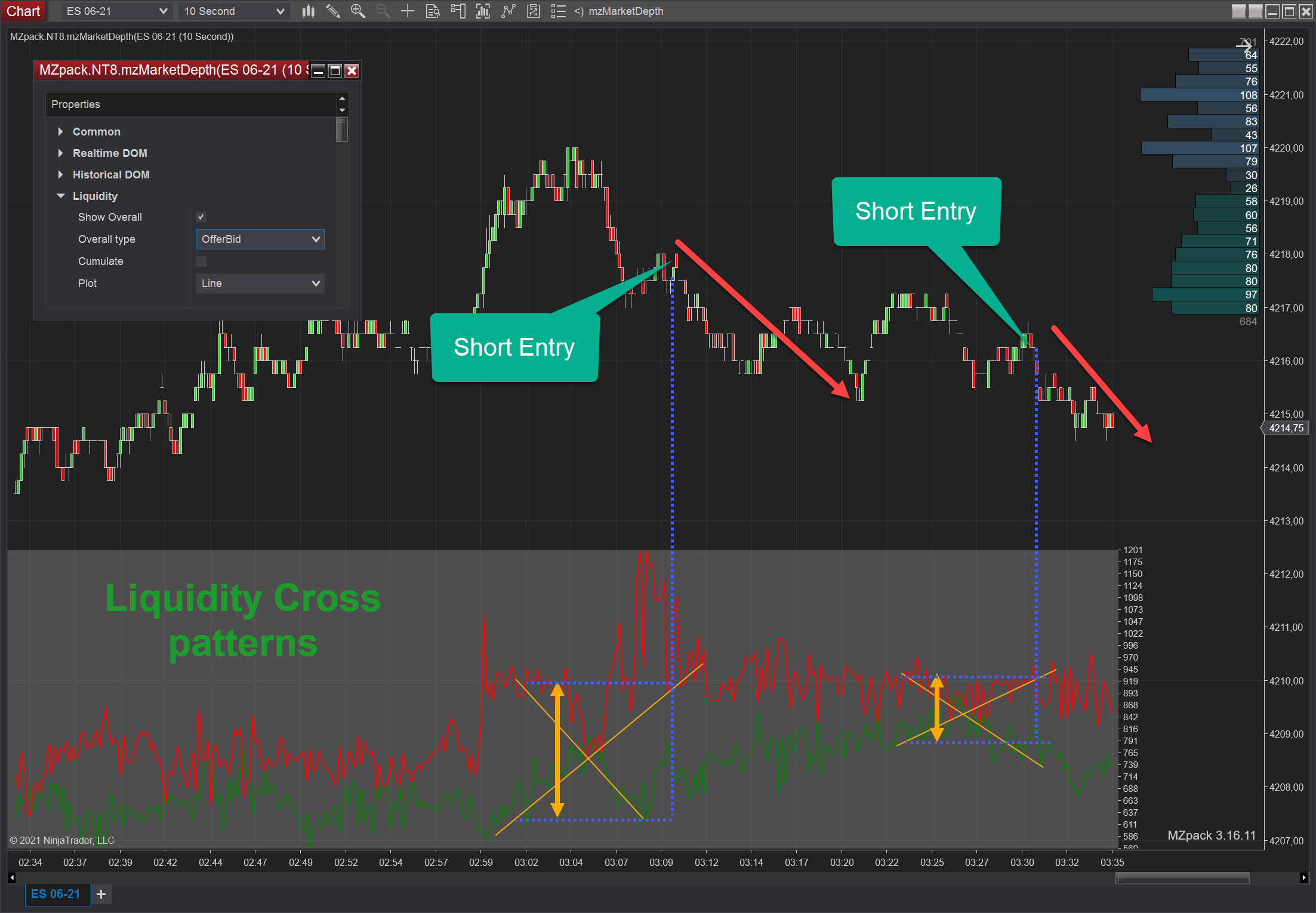Click the Show Overall property label
1316x913 pixels.
[110, 217]
